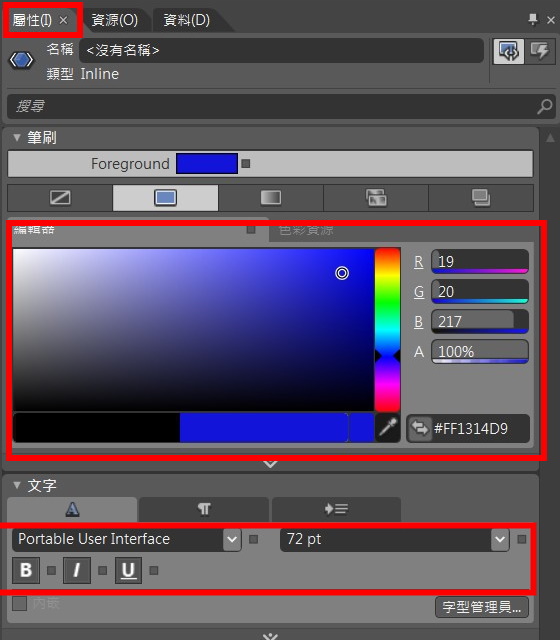The height and width of the screenshot is (640, 560).
Task: Toggle the 內嵌 checkbox
Action: [x=19, y=603]
